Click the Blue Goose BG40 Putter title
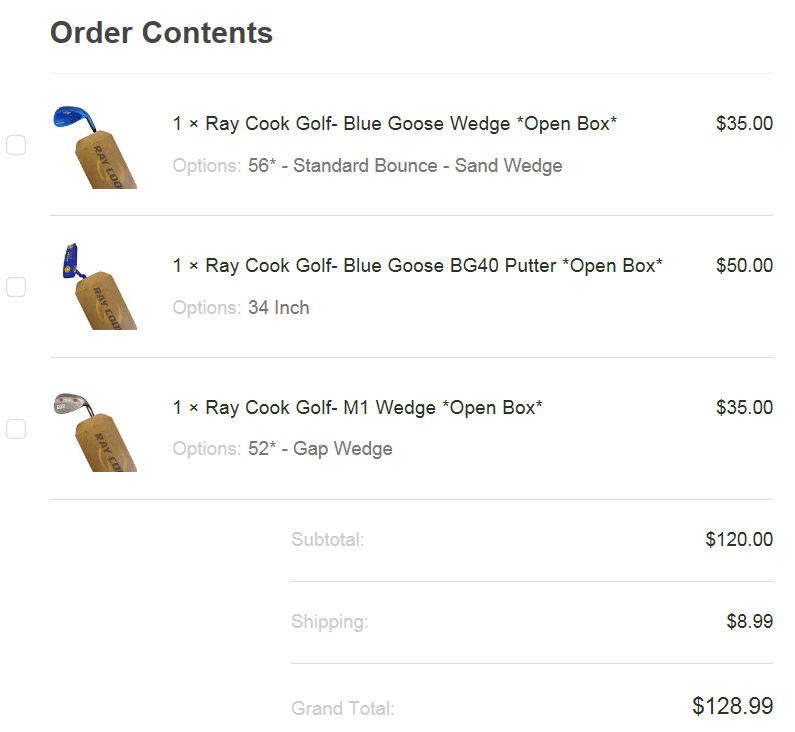The image size is (795, 732). point(418,266)
